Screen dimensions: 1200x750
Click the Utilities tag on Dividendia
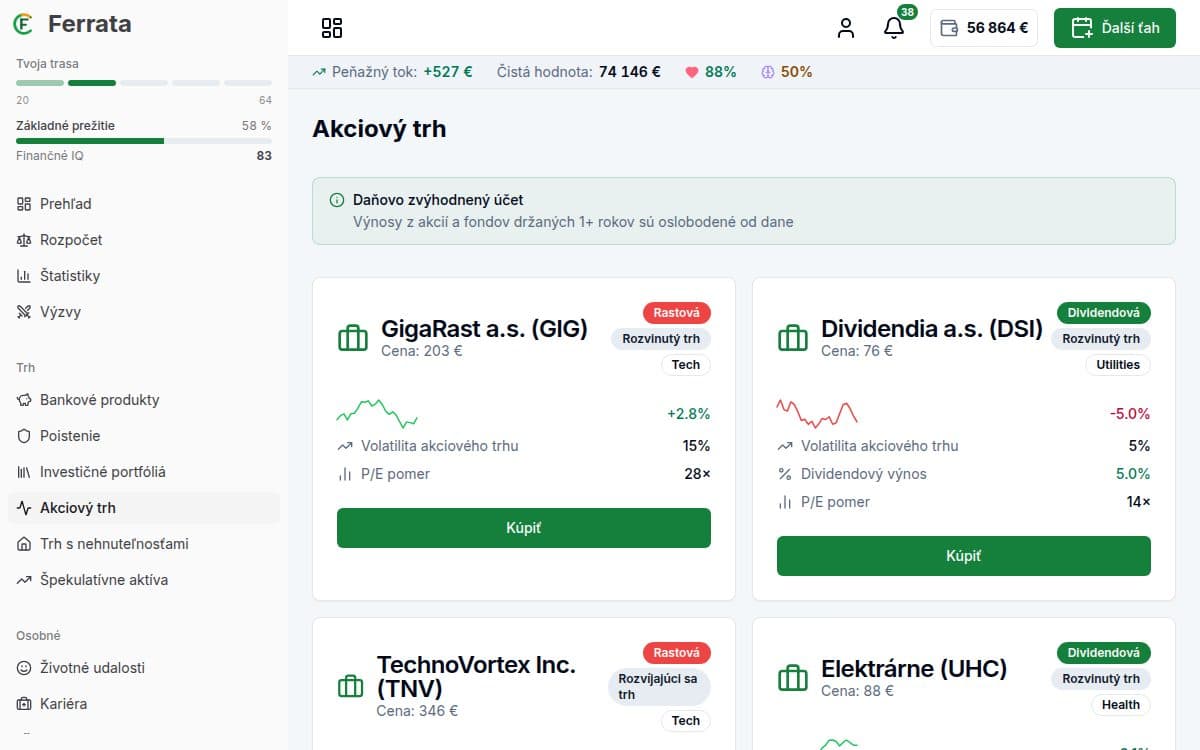[1118, 365]
